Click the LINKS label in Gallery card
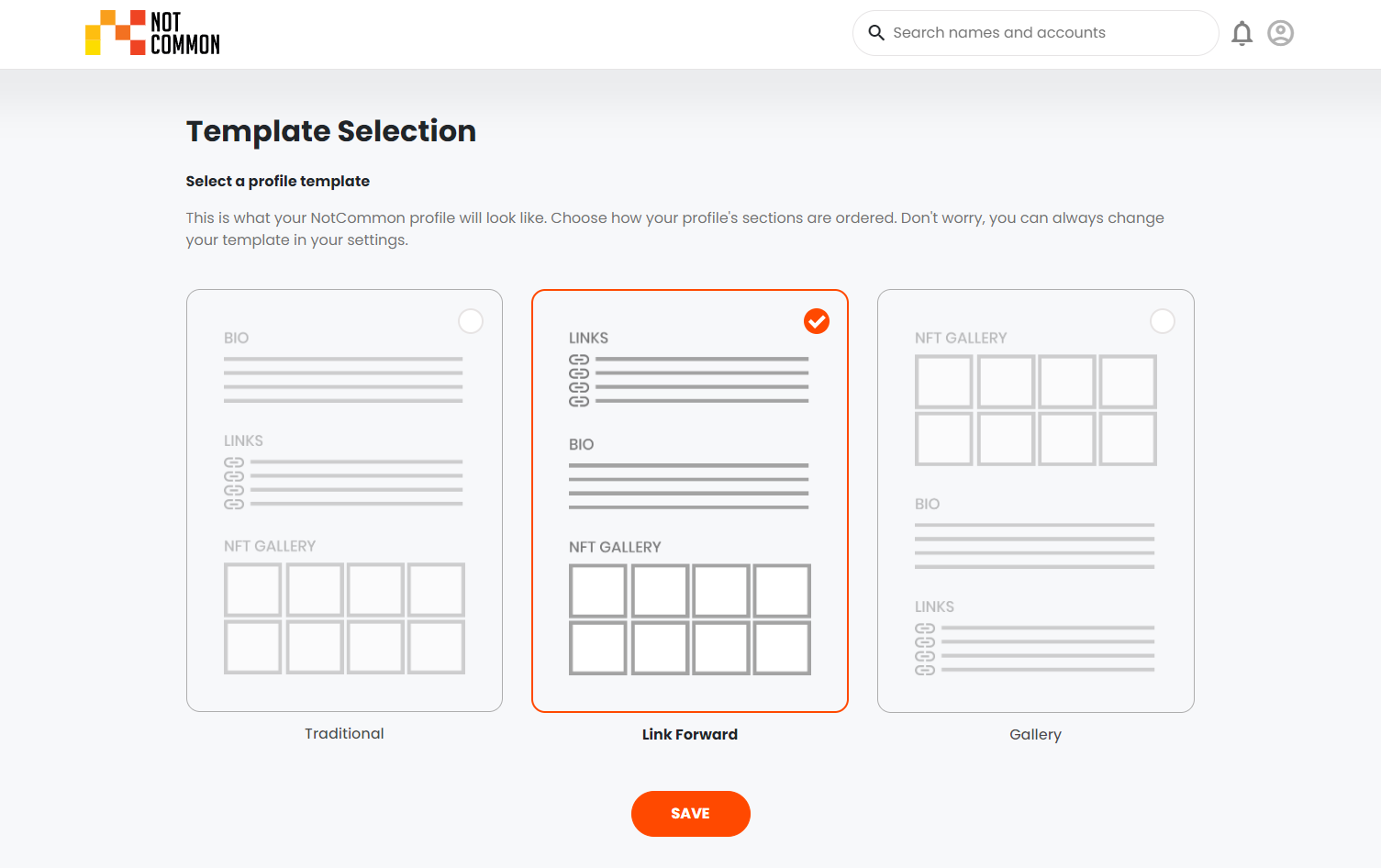This screenshot has height=868, width=1381. [934, 606]
